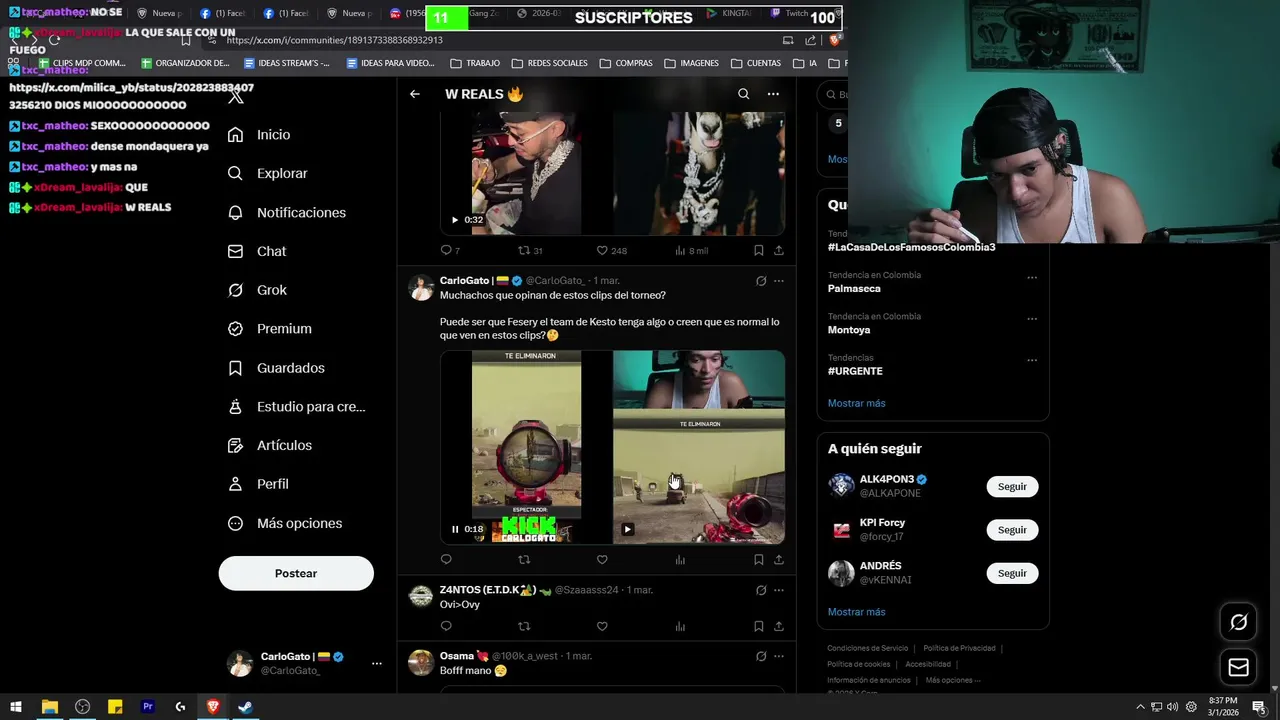Open the floating Grok button
Screen dimensions: 1280x720
pos(1238,622)
